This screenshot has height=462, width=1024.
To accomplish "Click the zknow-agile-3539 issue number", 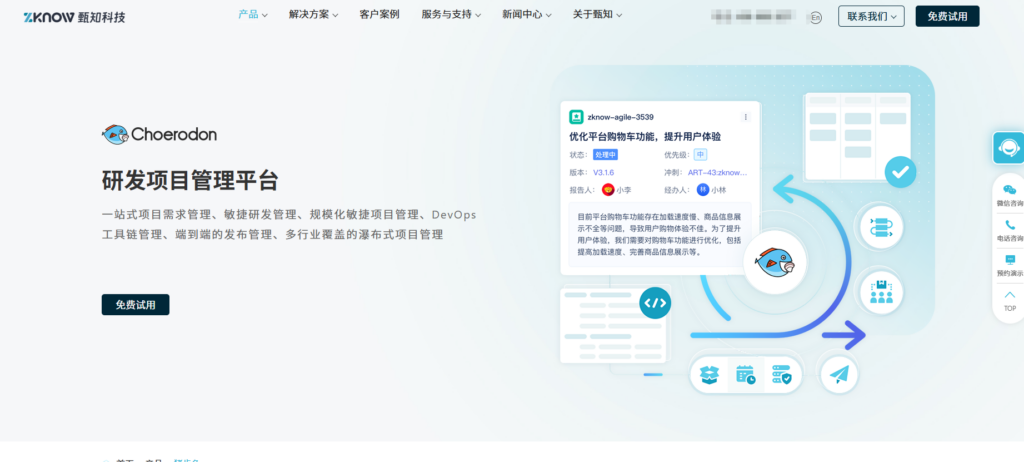I will pos(620,117).
